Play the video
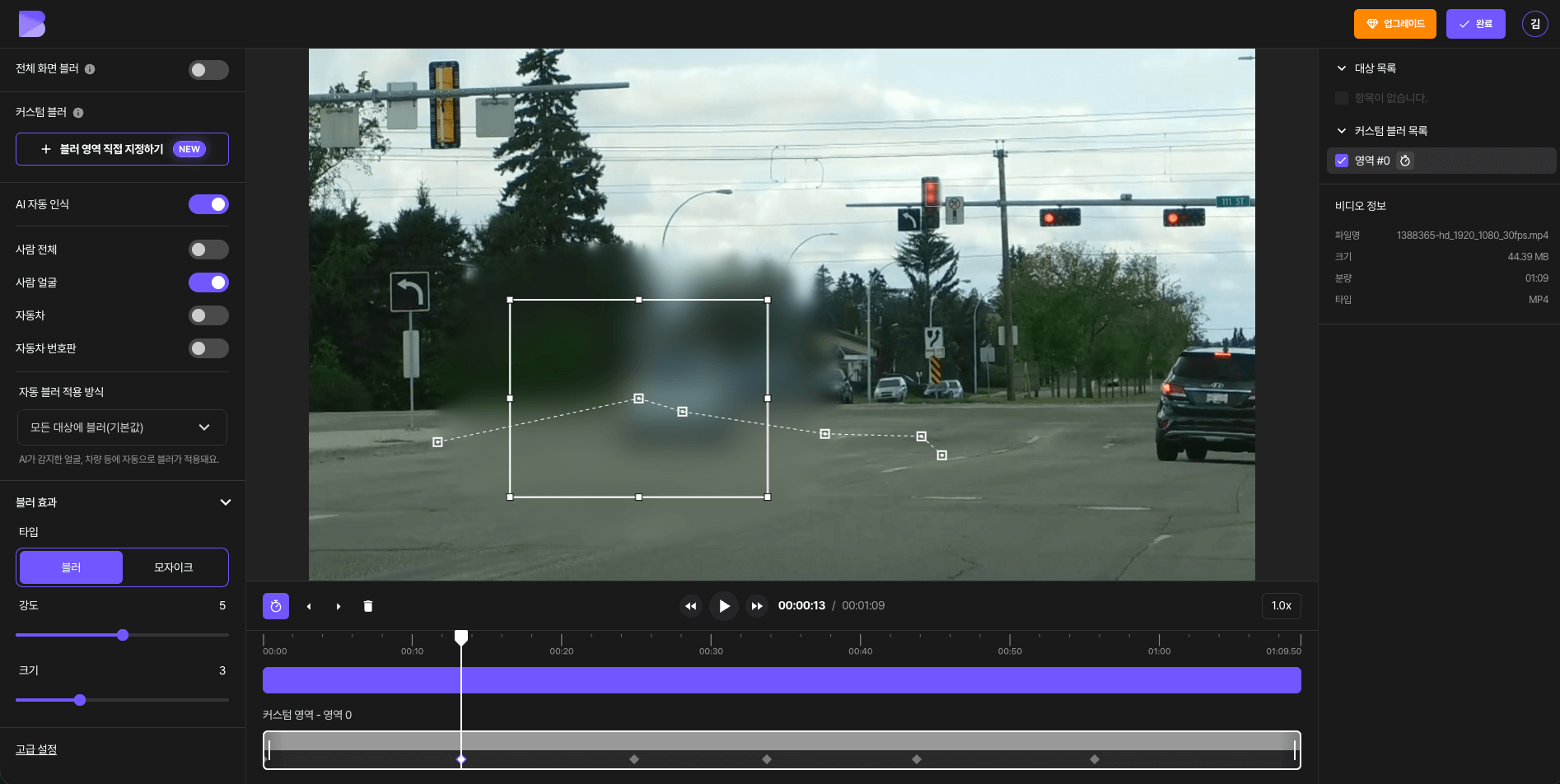1560x784 pixels. pyautogui.click(x=724, y=606)
